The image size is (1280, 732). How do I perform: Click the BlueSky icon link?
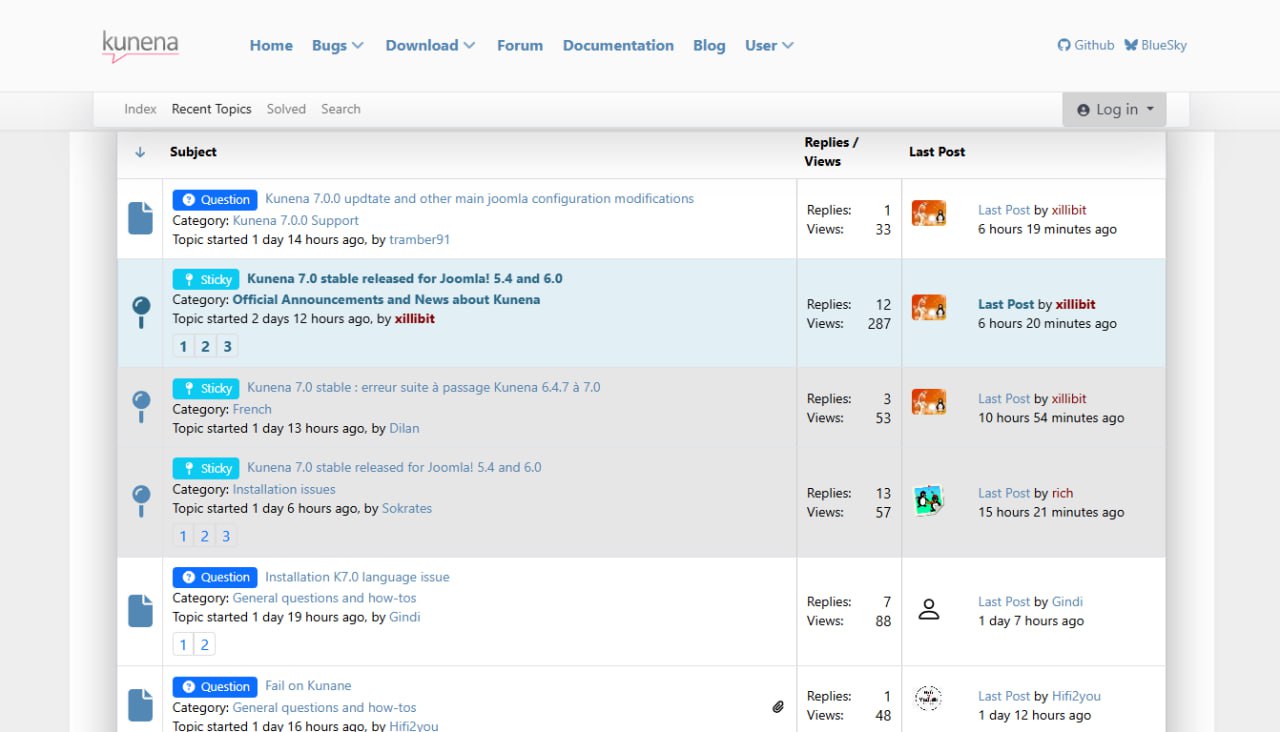[1130, 45]
